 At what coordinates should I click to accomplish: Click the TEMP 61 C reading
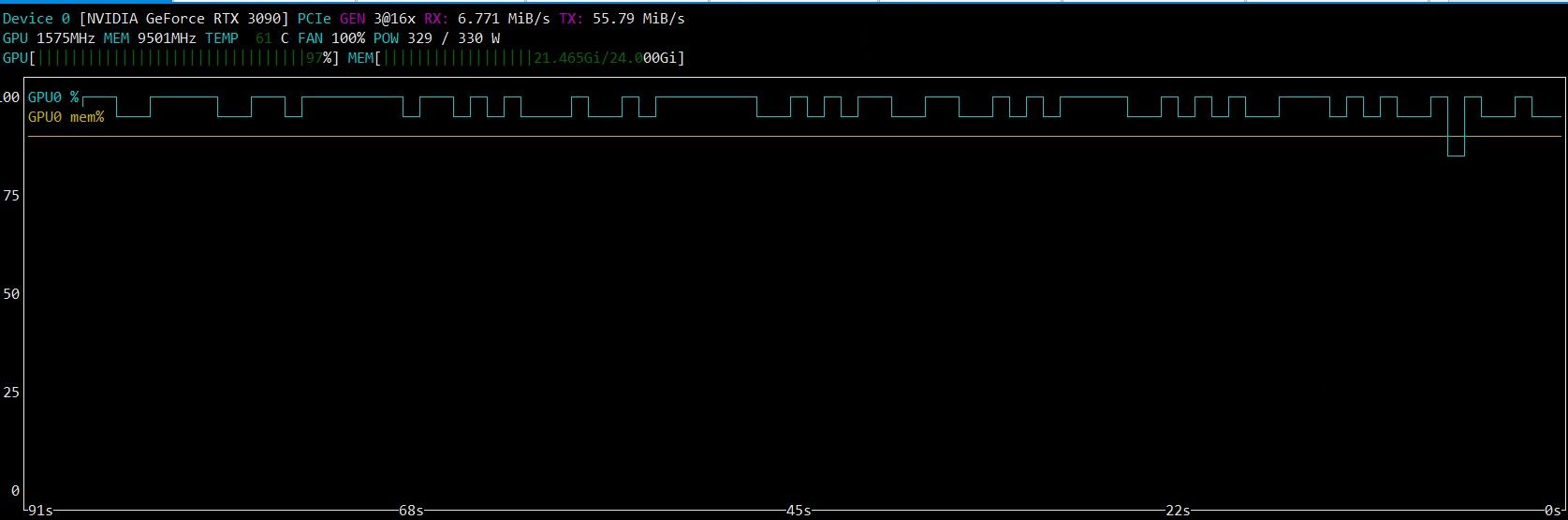(x=247, y=38)
